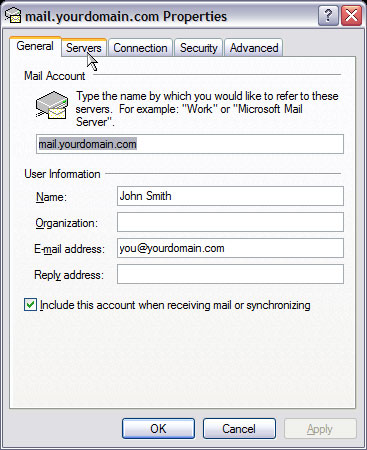The width and height of the screenshot is (367, 450).
Task: Click the dialog title bar text
Action: [x=126, y=16]
